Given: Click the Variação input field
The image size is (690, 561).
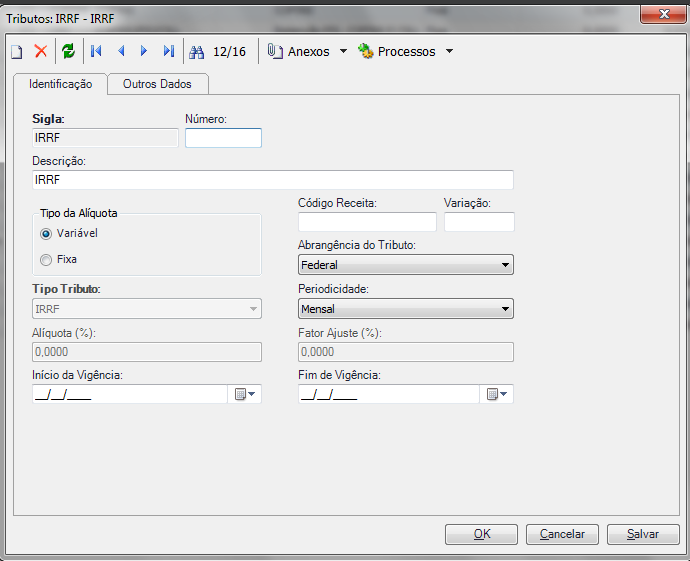Looking at the screenshot, I should tap(479, 222).
